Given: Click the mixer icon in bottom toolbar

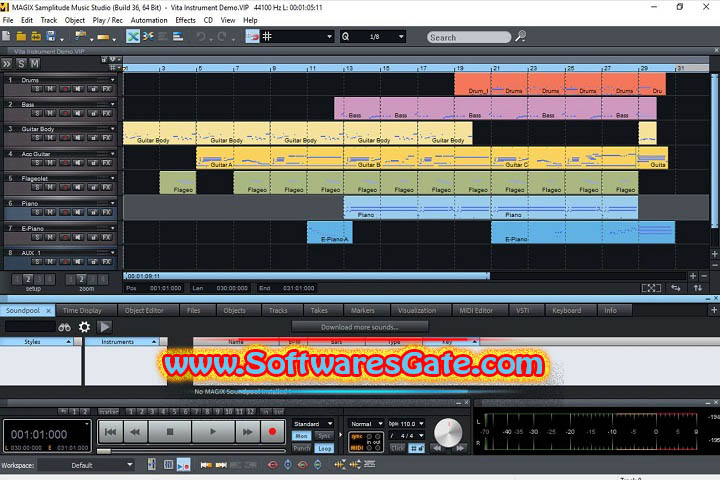Looking at the screenshot, I should tap(152, 465).
